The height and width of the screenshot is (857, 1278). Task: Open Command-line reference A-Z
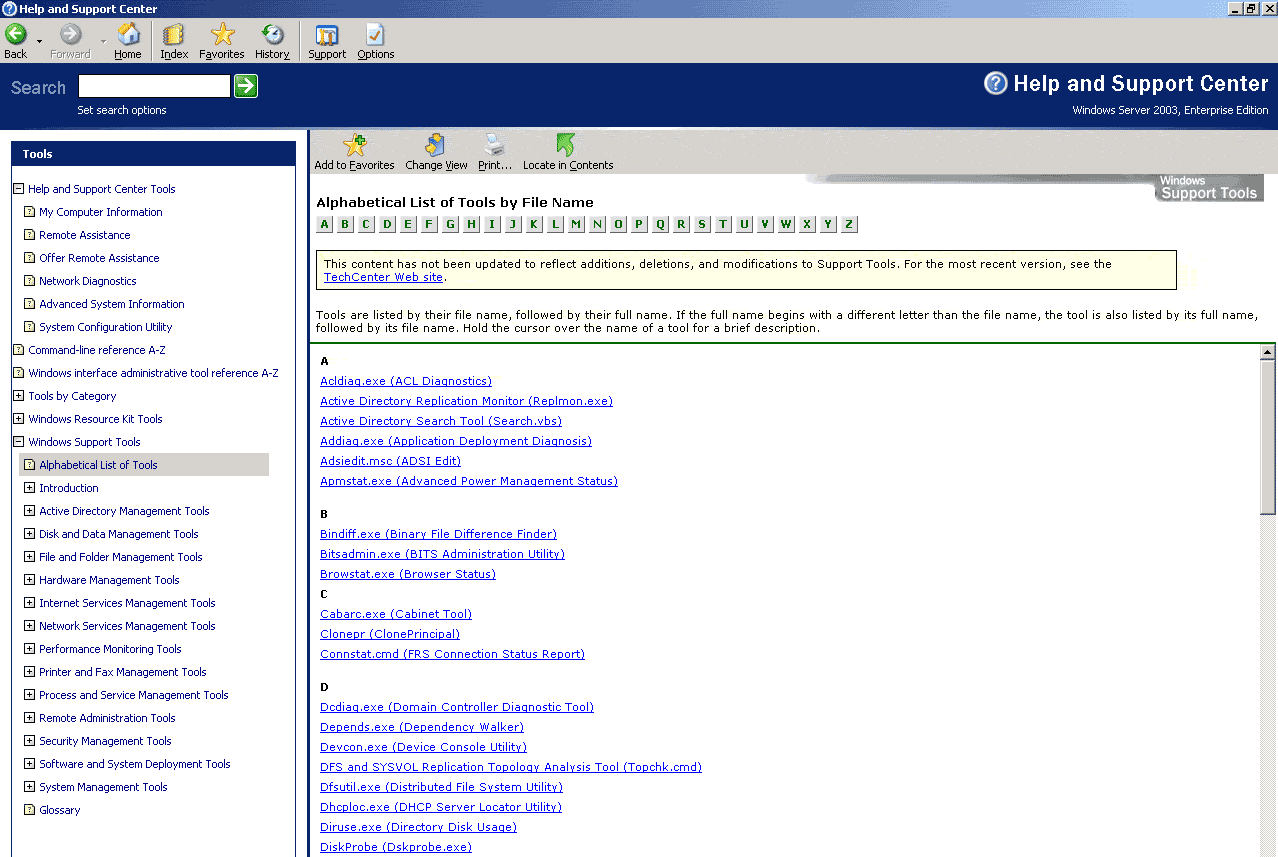point(96,350)
